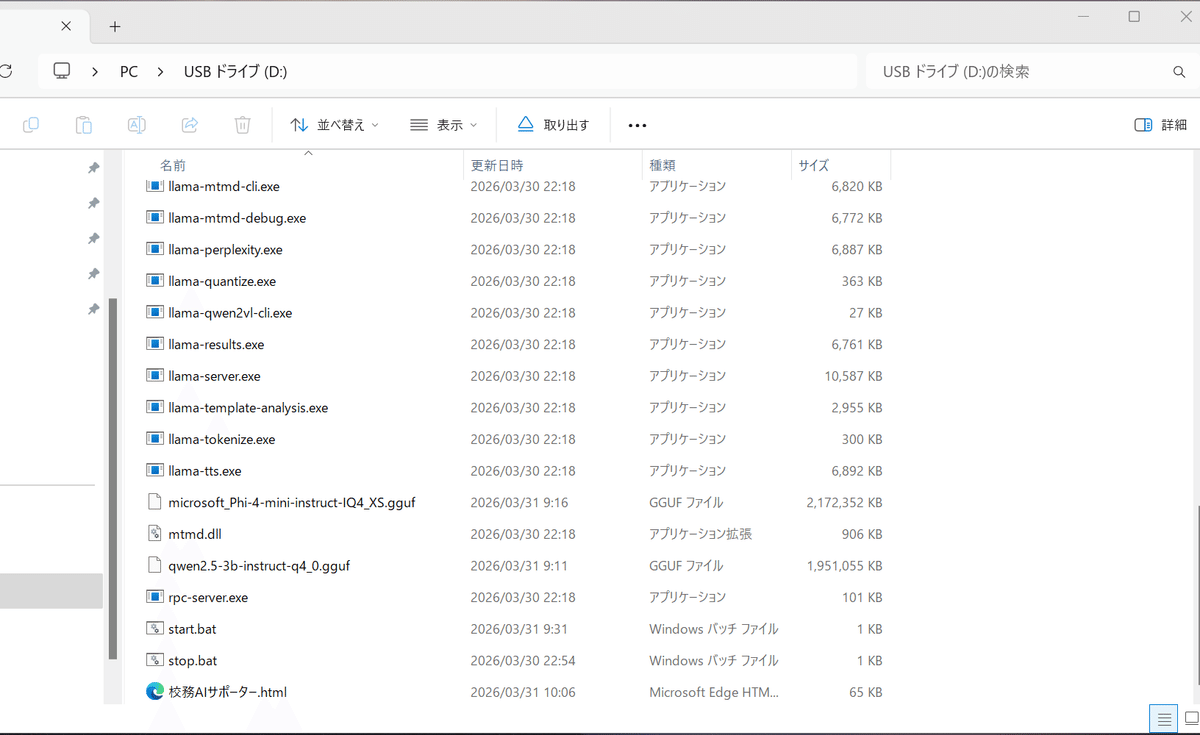Screen dimensions: 1200x735
Task: Select the microsoft_Phi-4-mini-instruct gguf file icon
Action: (154, 502)
